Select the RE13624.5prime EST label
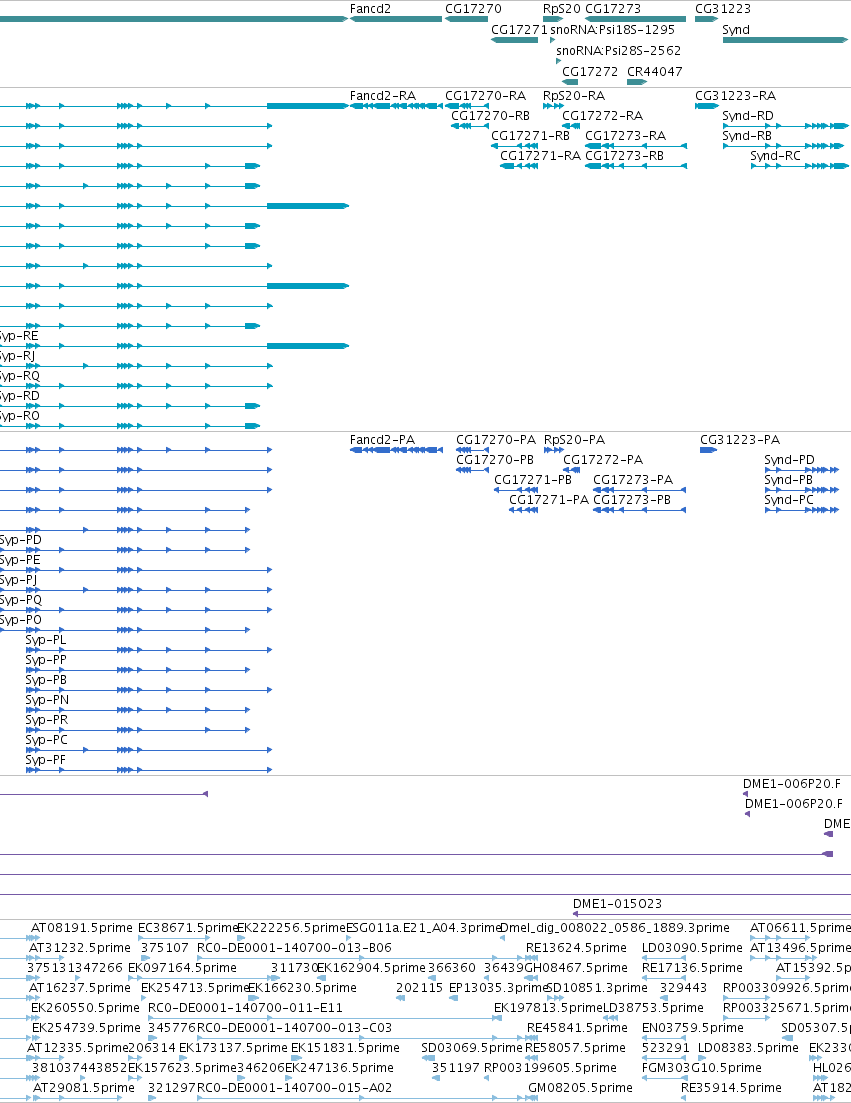Viewport: 851px width, 1103px height. 577,948
